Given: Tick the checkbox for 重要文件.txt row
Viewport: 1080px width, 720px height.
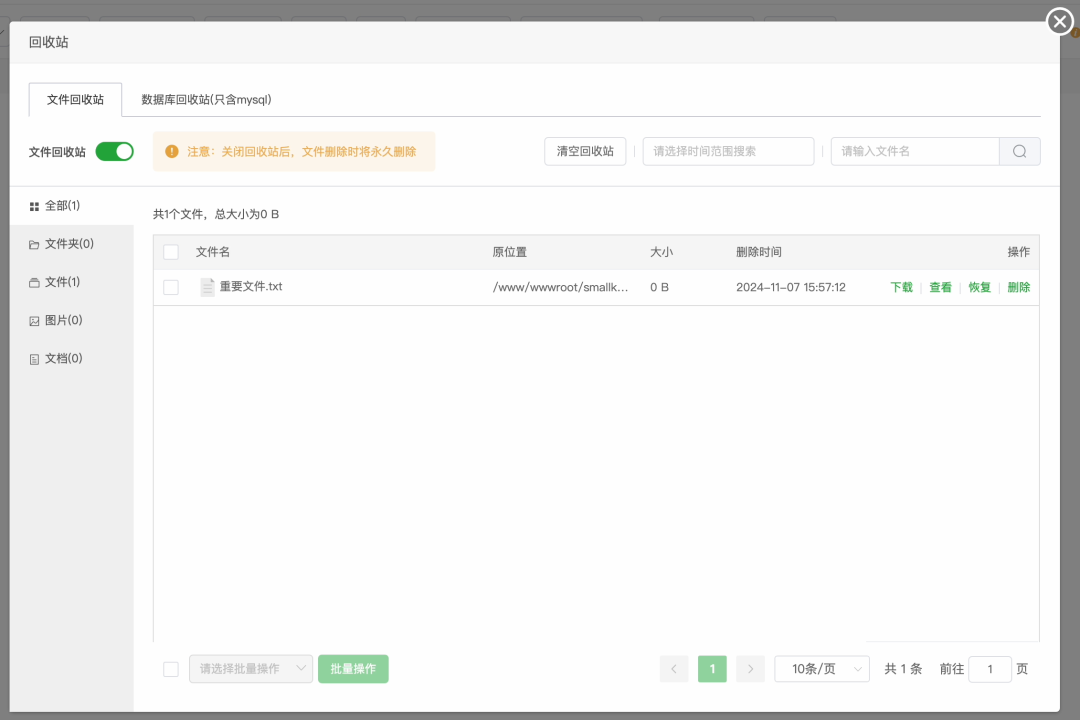Looking at the screenshot, I should click(x=171, y=287).
